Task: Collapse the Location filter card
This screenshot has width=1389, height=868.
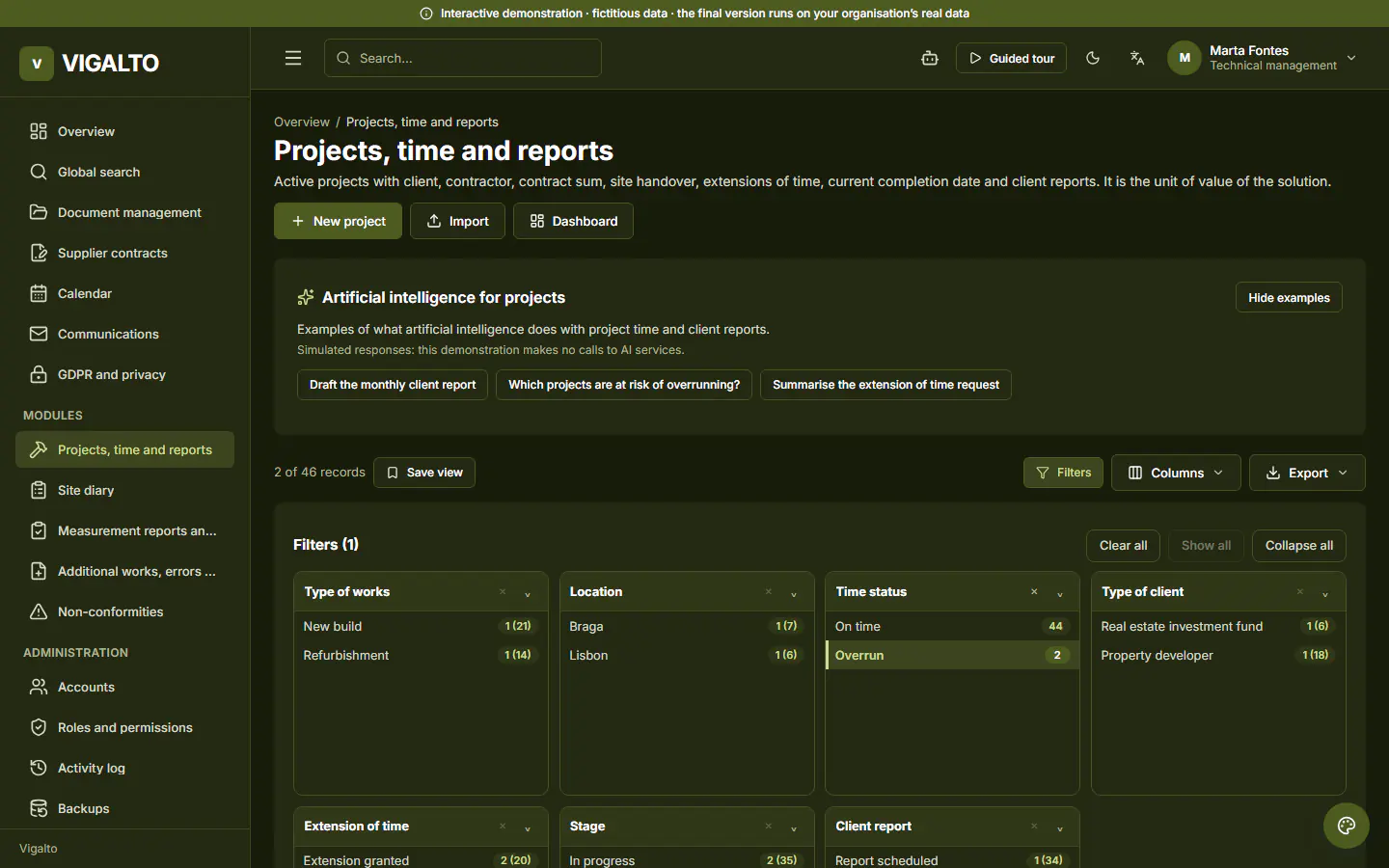Action: tap(794, 593)
